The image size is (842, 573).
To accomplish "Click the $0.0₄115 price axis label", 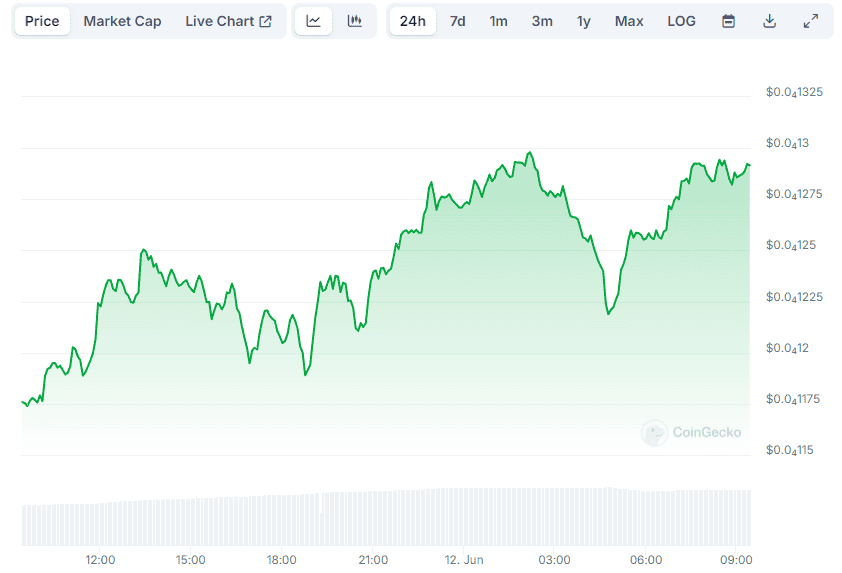I will [x=790, y=451].
